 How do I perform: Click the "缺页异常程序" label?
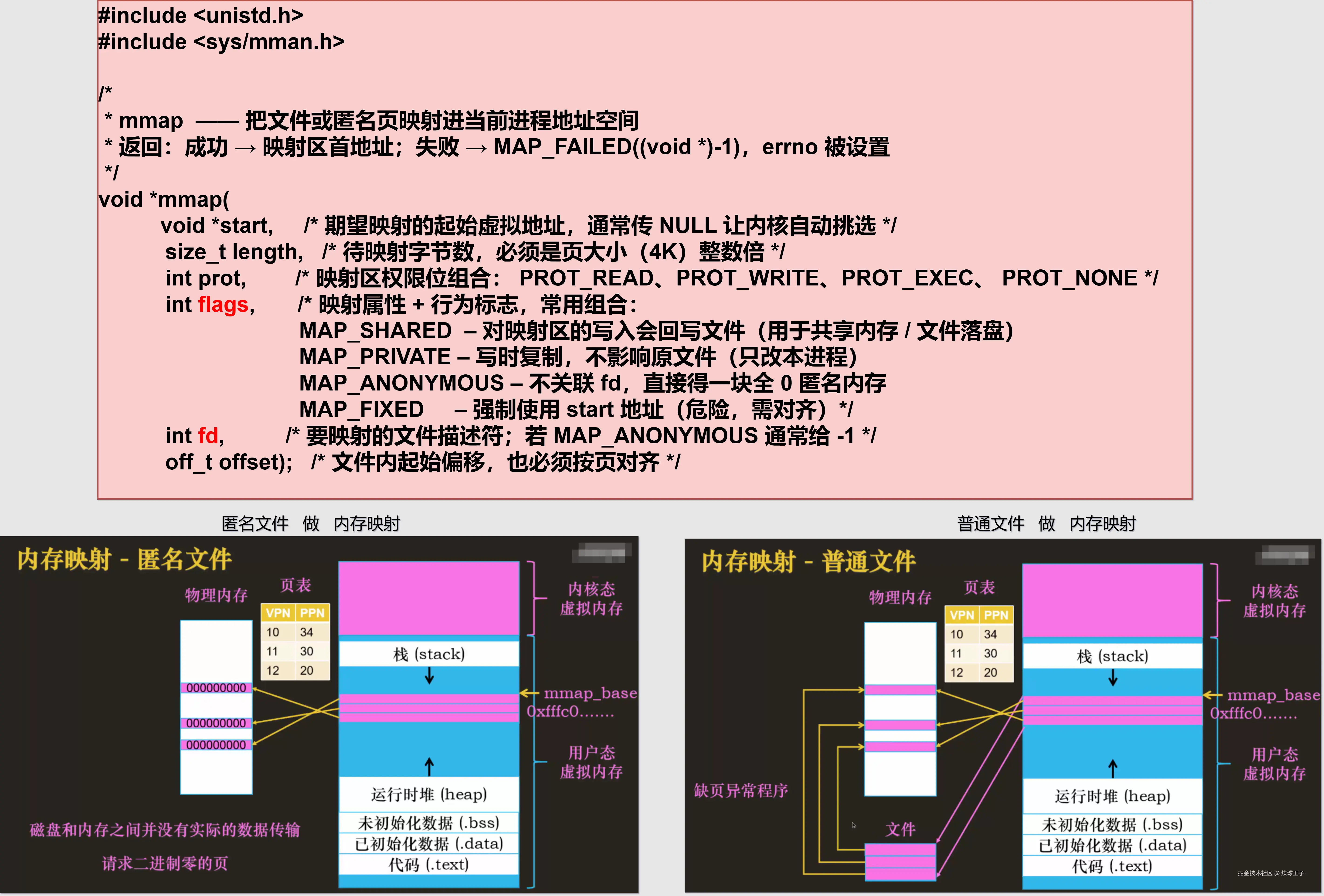click(741, 791)
